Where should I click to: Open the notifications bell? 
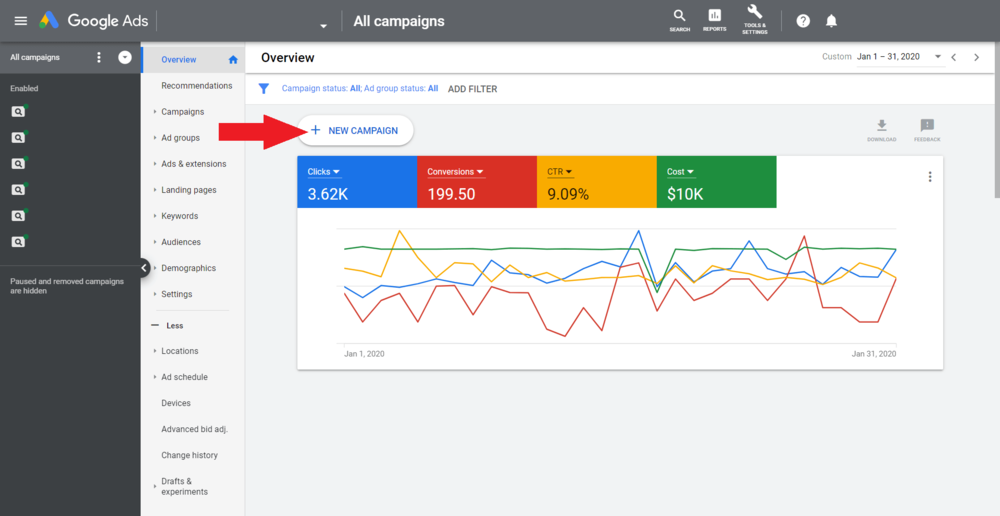click(x=831, y=21)
